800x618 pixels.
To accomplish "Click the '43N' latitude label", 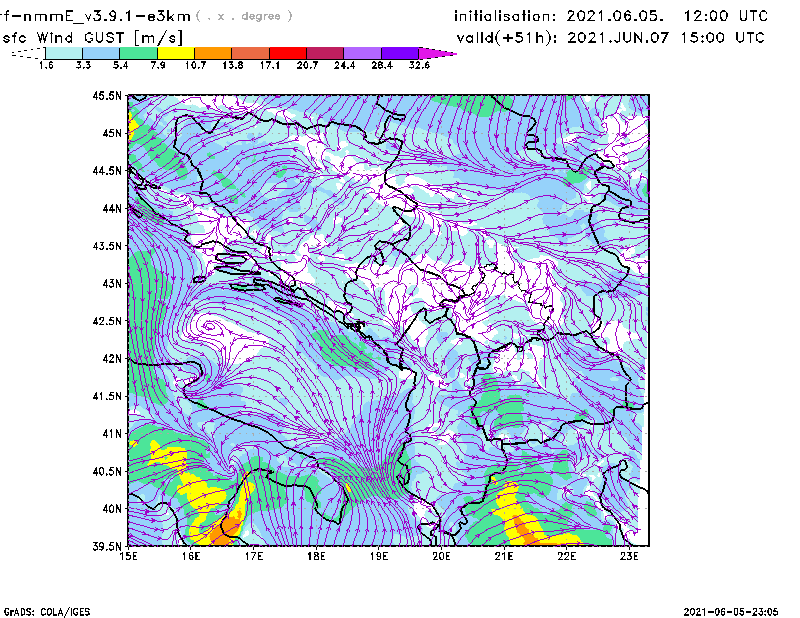I will tap(112, 283).
